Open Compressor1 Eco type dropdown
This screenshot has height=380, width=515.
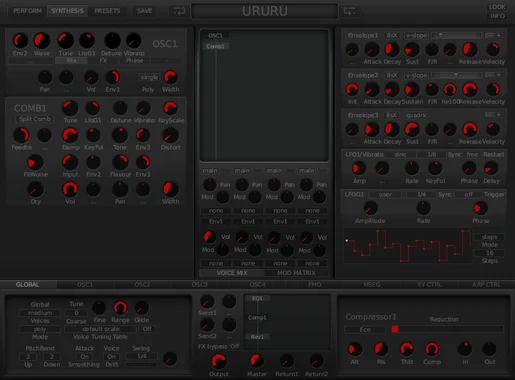coord(365,330)
